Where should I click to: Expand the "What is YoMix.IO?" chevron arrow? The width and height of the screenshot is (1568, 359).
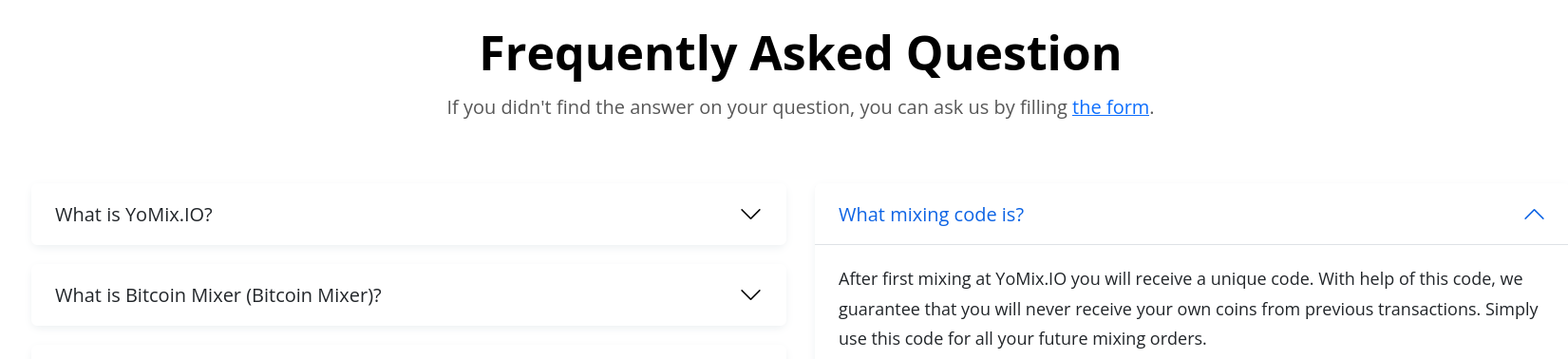pyautogui.click(x=750, y=215)
